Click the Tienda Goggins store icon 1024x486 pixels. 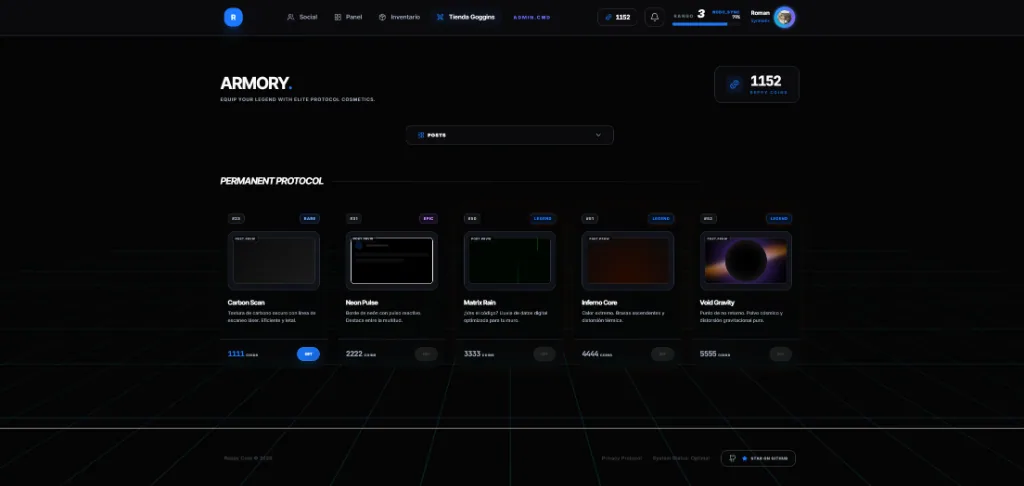coord(440,17)
